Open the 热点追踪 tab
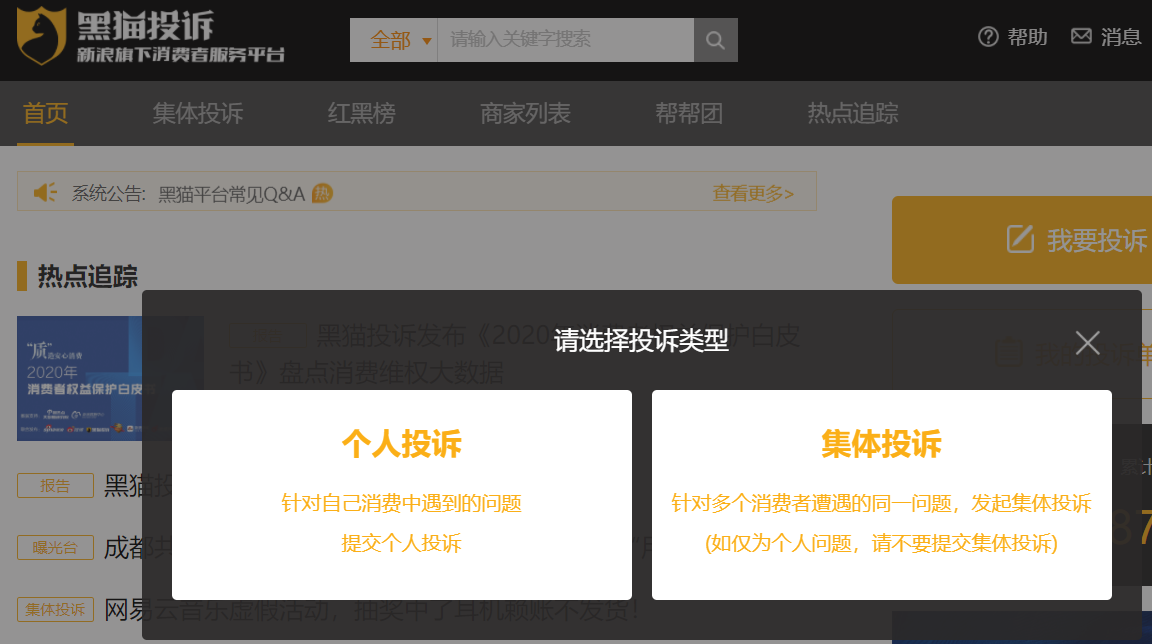1152x644 pixels. click(852, 113)
